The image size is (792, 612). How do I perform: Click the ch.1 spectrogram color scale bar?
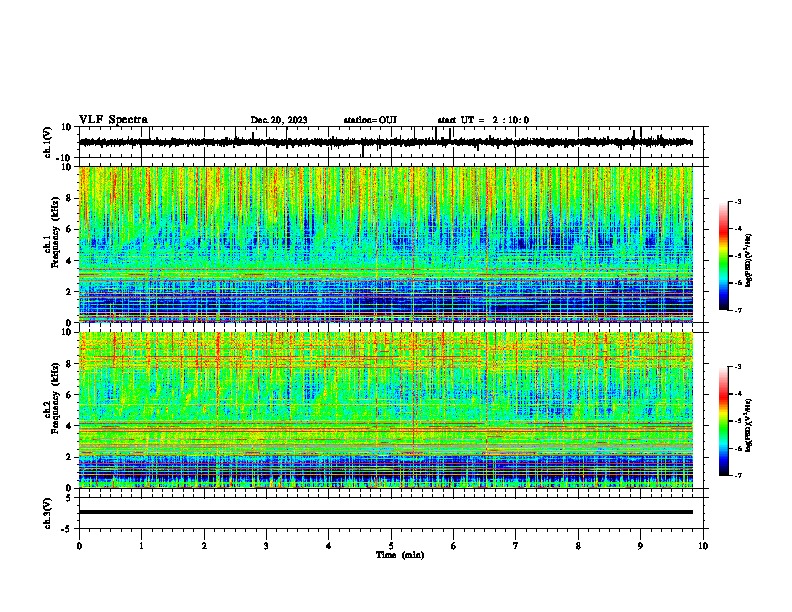click(x=723, y=256)
